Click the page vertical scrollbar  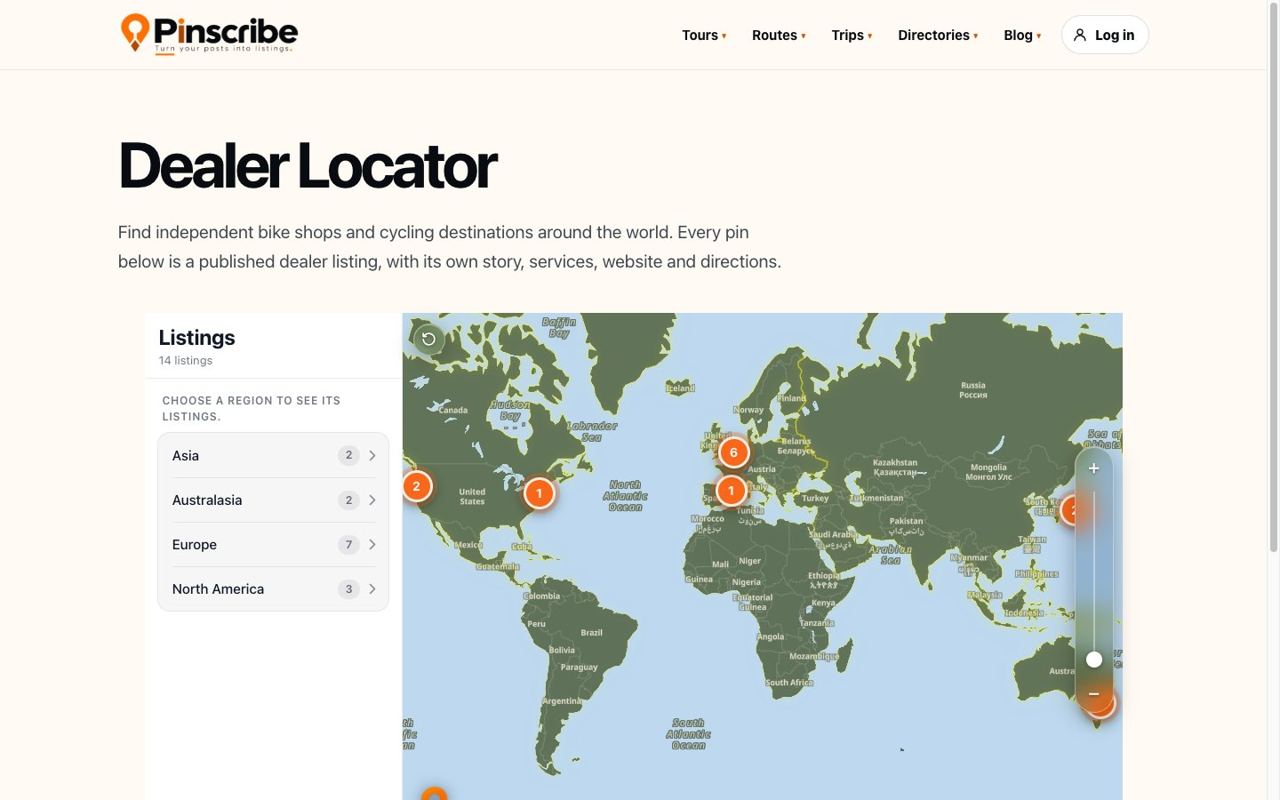(1273, 276)
